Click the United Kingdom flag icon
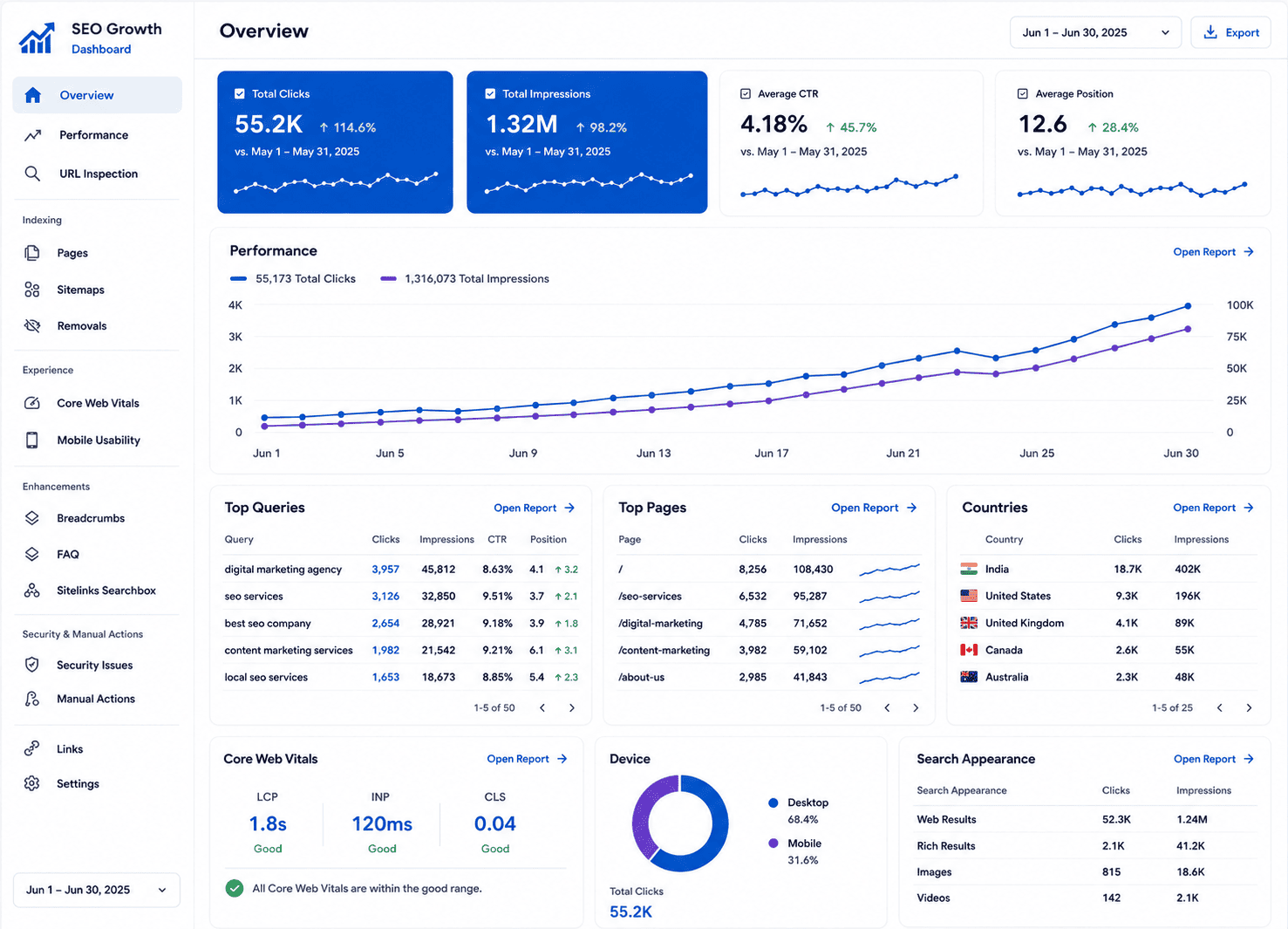This screenshot has height=929, width=1288. [x=969, y=623]
